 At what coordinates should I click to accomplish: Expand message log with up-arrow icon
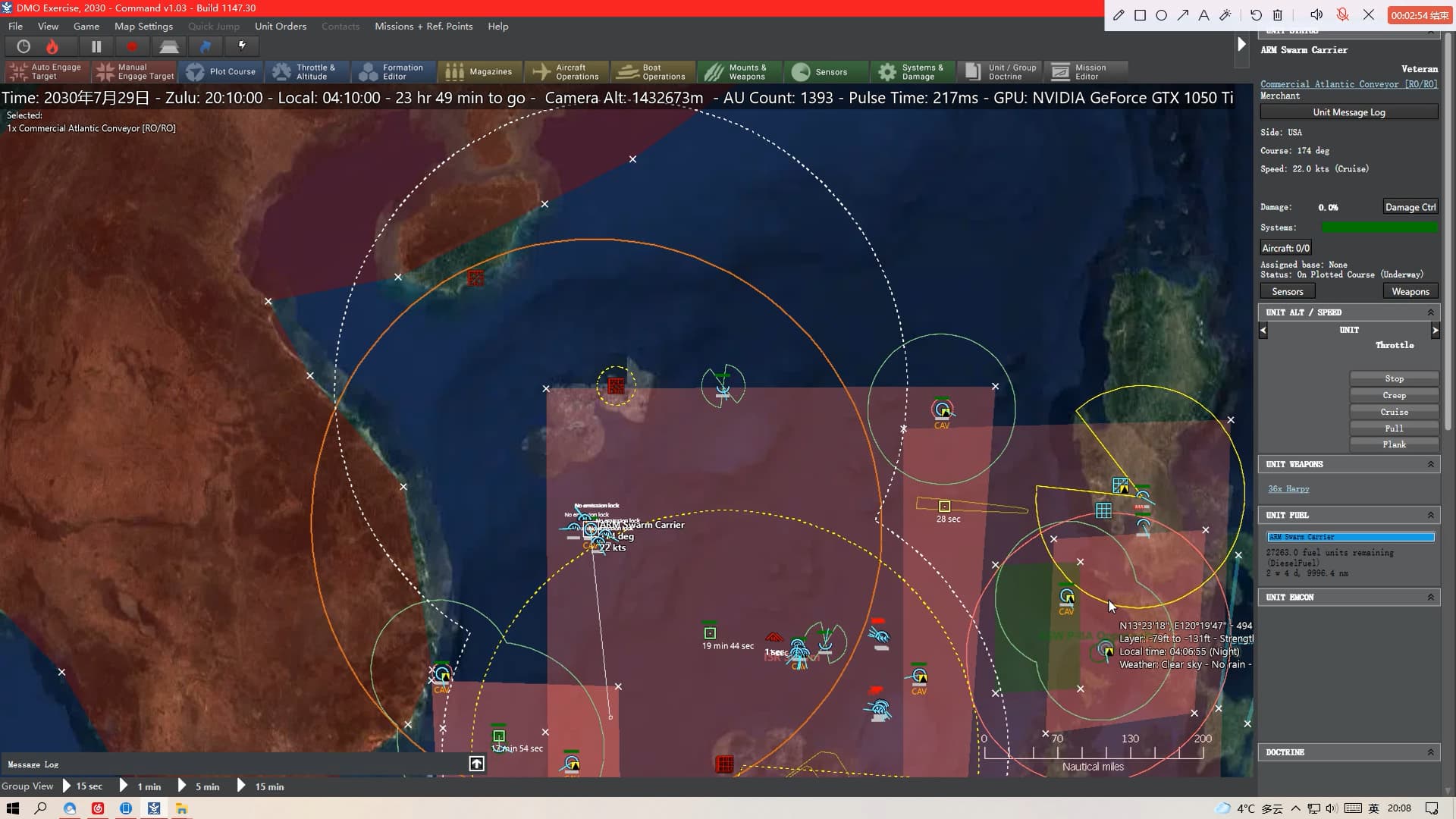coord(476,764)
